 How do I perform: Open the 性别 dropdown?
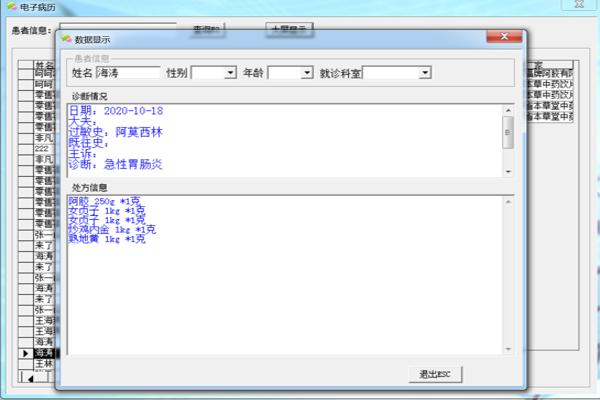(231, 73)
